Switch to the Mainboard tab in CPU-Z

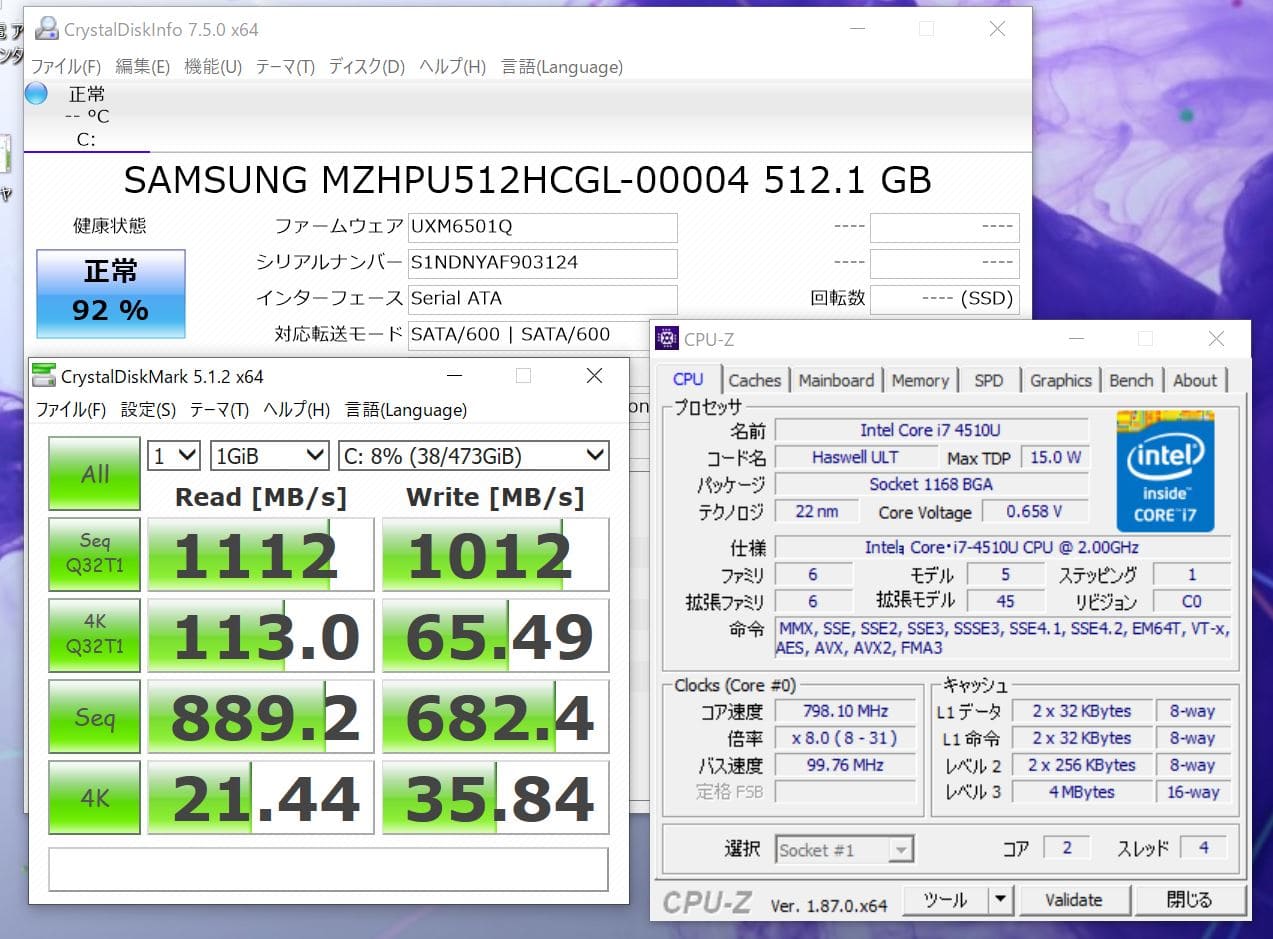pyautogui.click(x=836, y=380)
